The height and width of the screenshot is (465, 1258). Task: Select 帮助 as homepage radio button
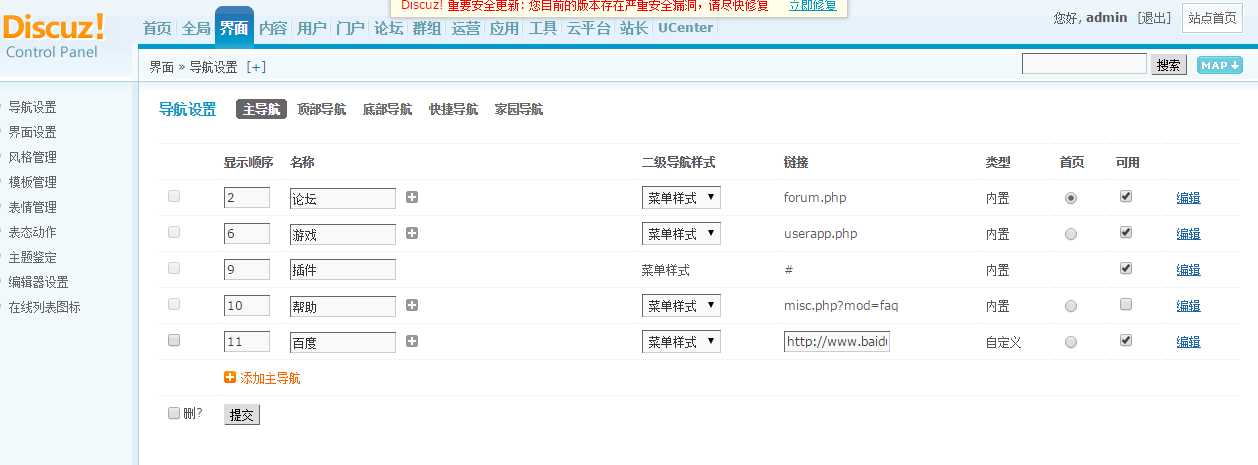coord(1071,306)
